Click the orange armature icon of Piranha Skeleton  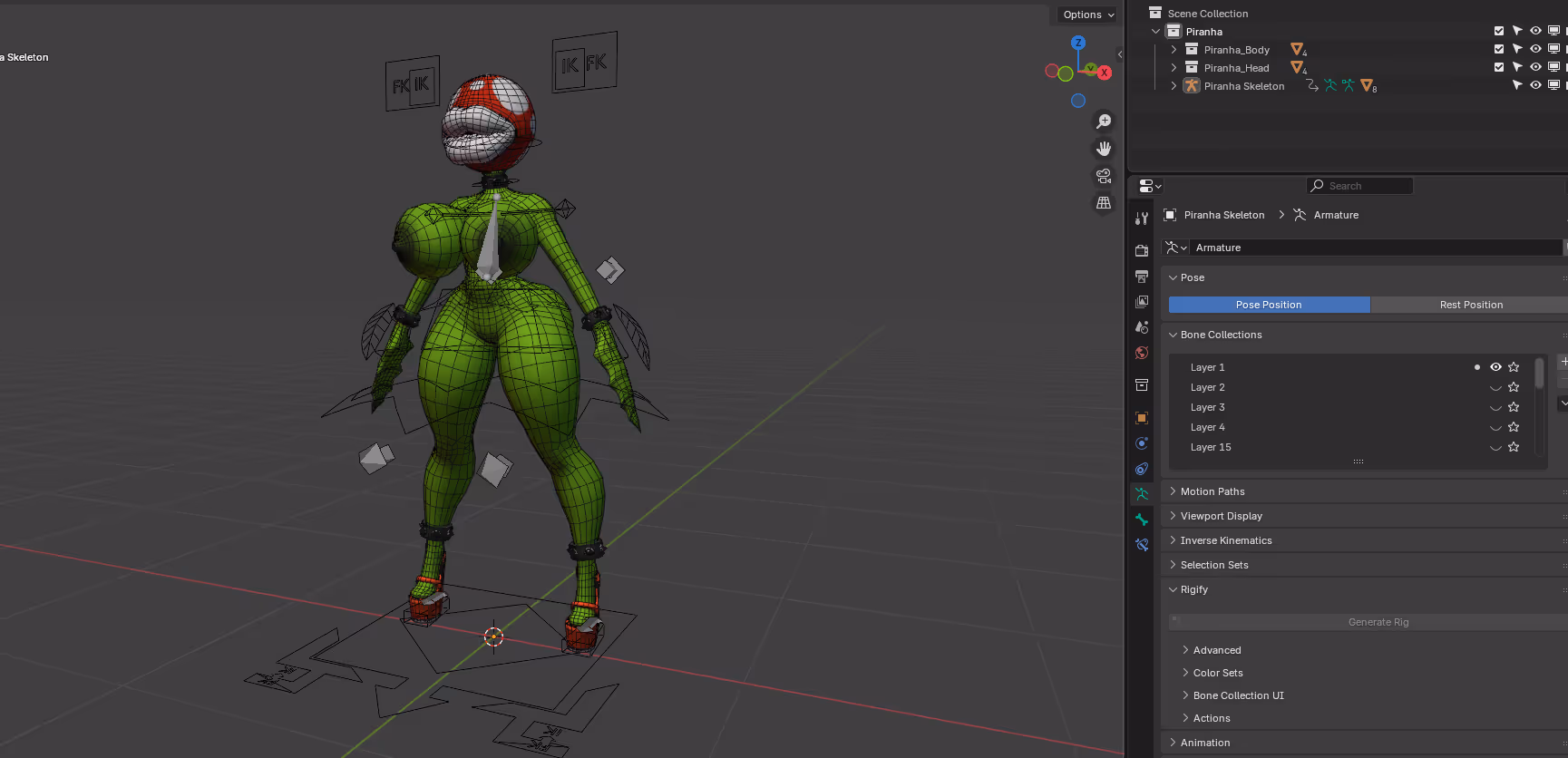click(1192, 86)
